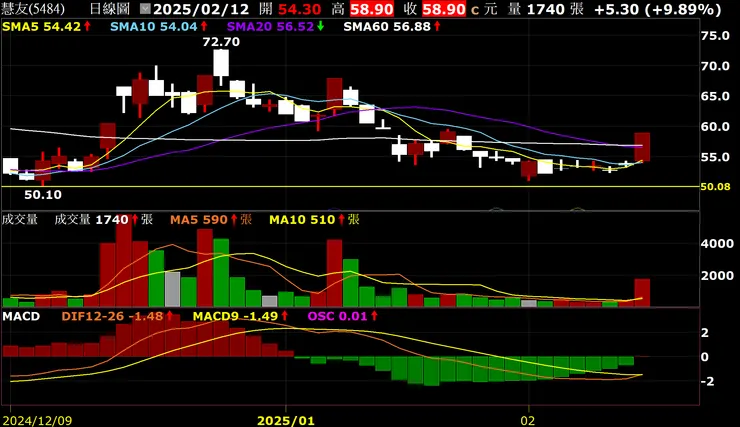Image resolution: width=740 pixels, height=427 pixels.
Task: Select the volume MA10 510 legend
Action: point(314,219)
